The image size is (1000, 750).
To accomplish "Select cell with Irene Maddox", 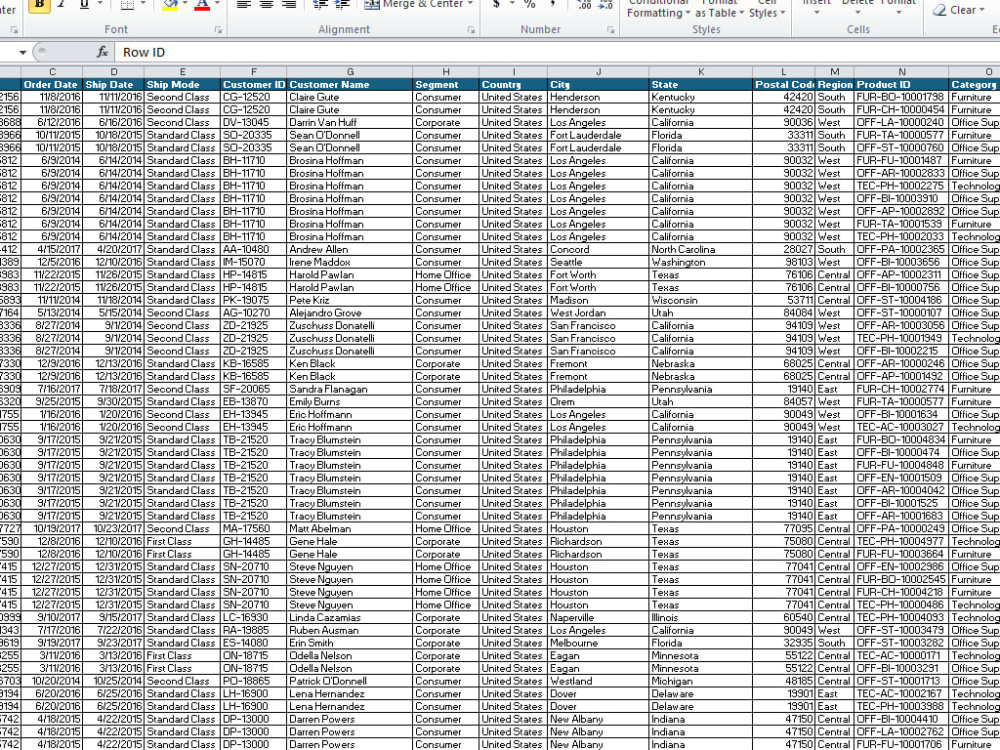I will [x=349, y=262].
